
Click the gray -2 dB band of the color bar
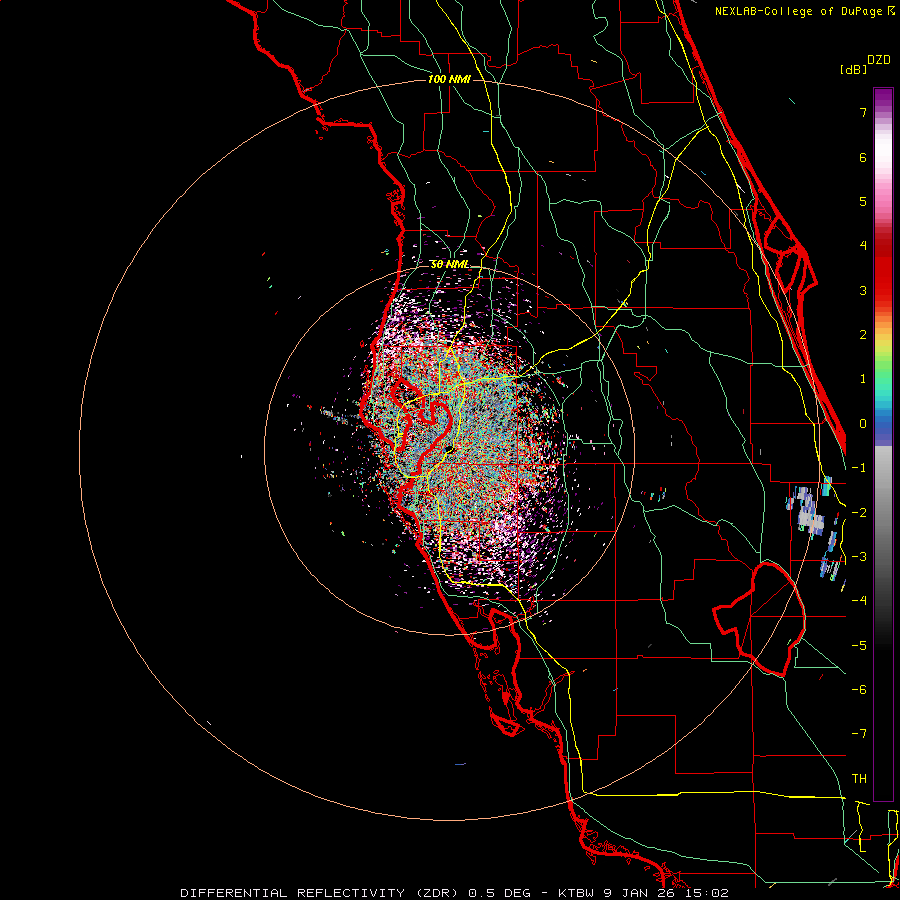tap(883, 513)
